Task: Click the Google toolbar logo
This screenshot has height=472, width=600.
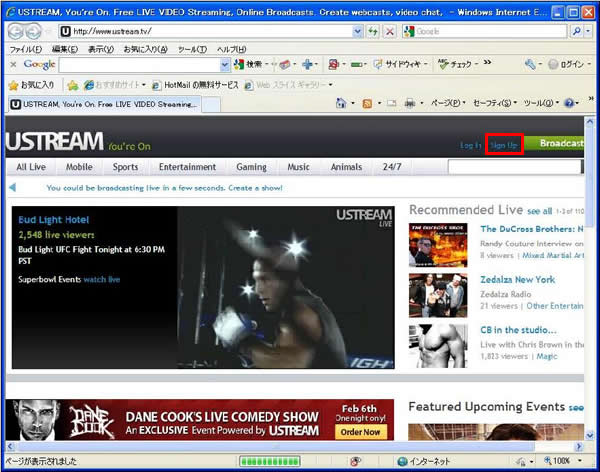Action: click(39, 65)
